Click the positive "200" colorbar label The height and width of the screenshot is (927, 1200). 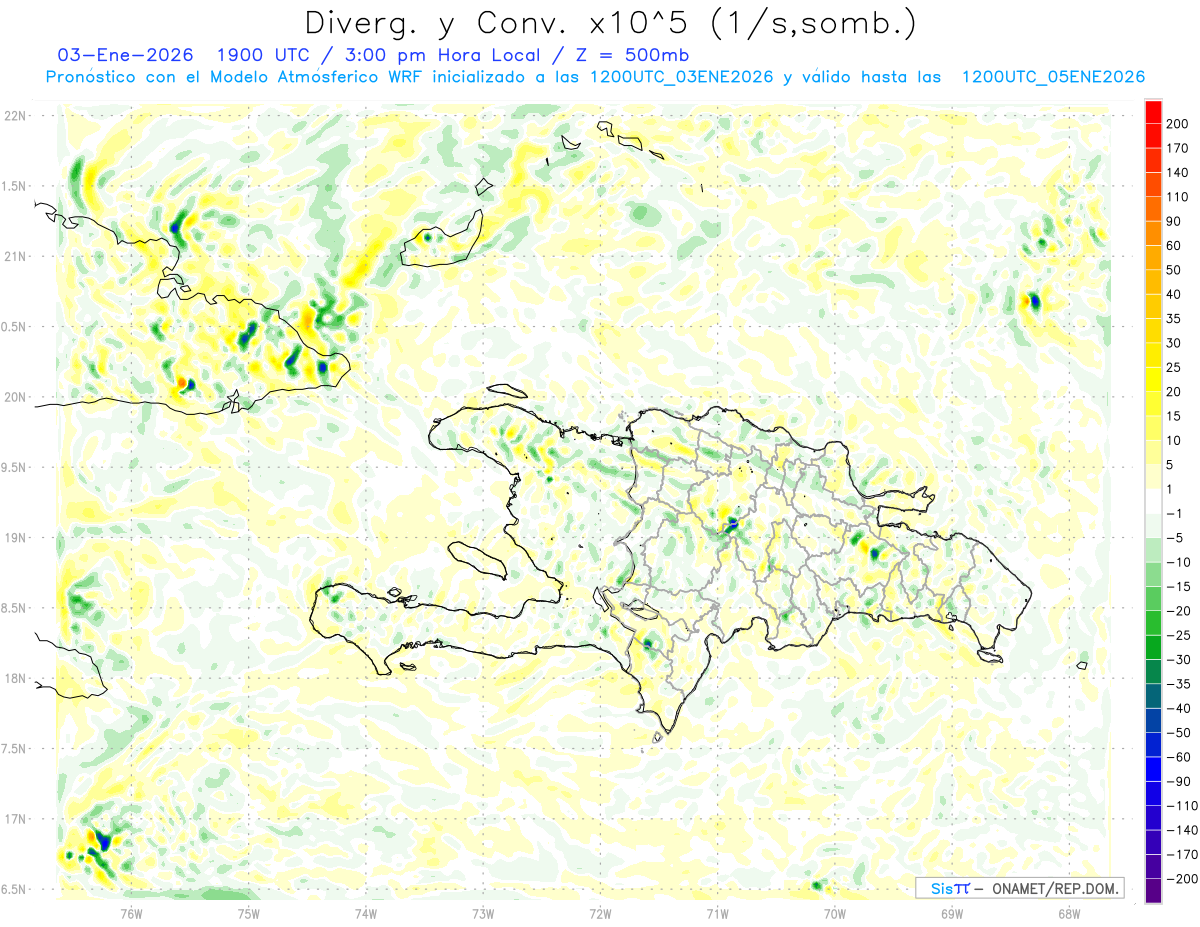[1177, 124]
